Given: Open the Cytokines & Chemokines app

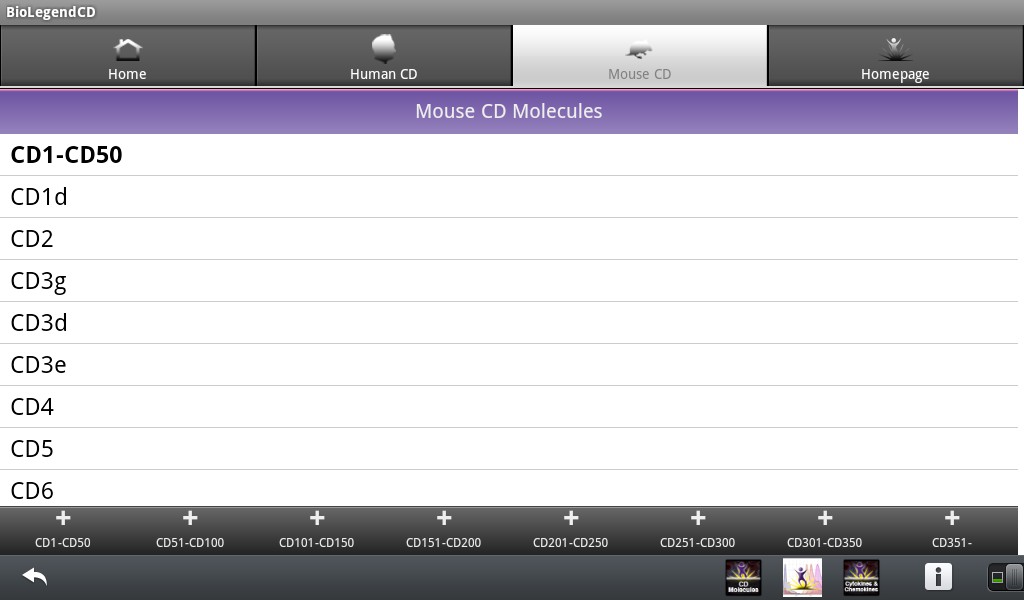Looking at the screenshot, I should point(861,577).
